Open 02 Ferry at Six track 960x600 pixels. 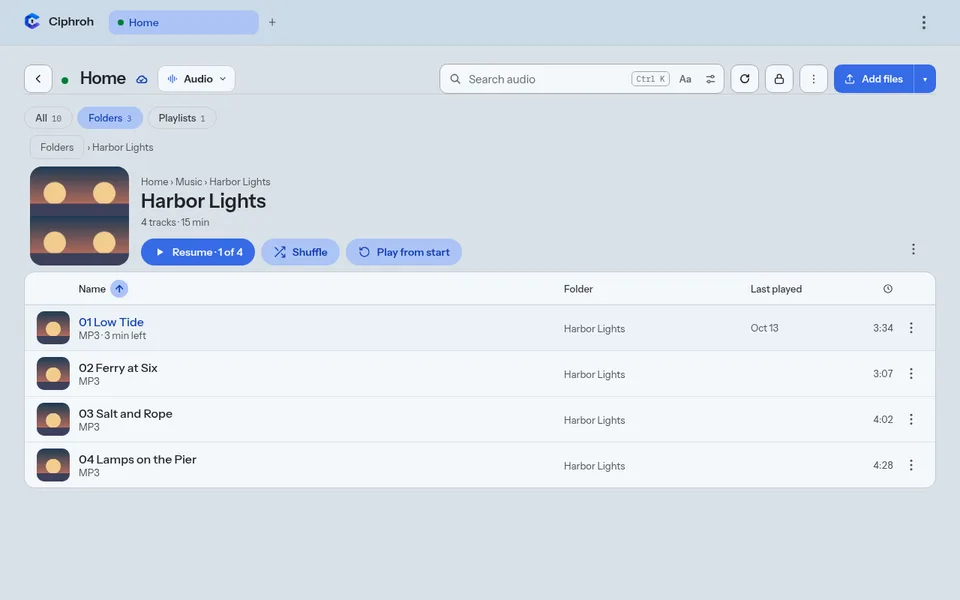point(118,368)
